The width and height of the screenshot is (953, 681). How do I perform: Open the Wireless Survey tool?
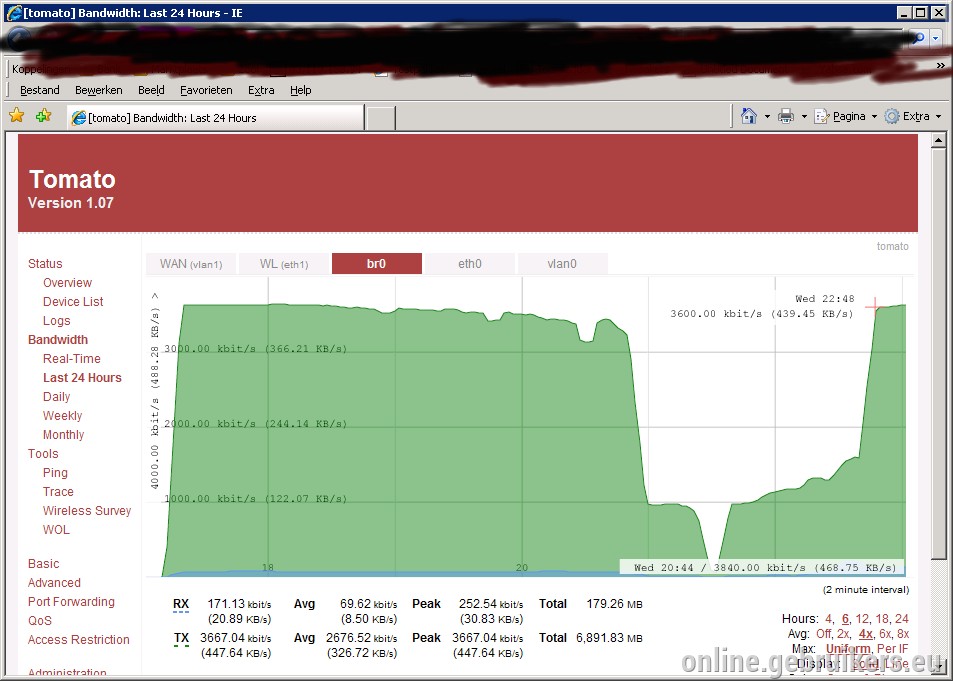coord(87,511)
